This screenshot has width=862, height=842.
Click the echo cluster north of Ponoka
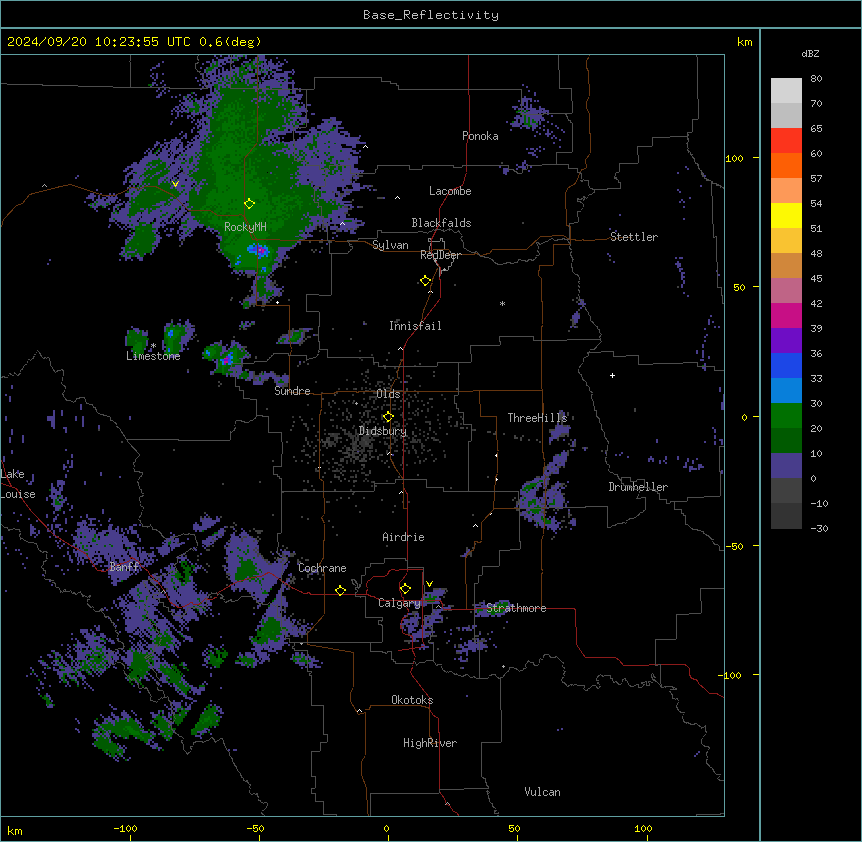532,117
